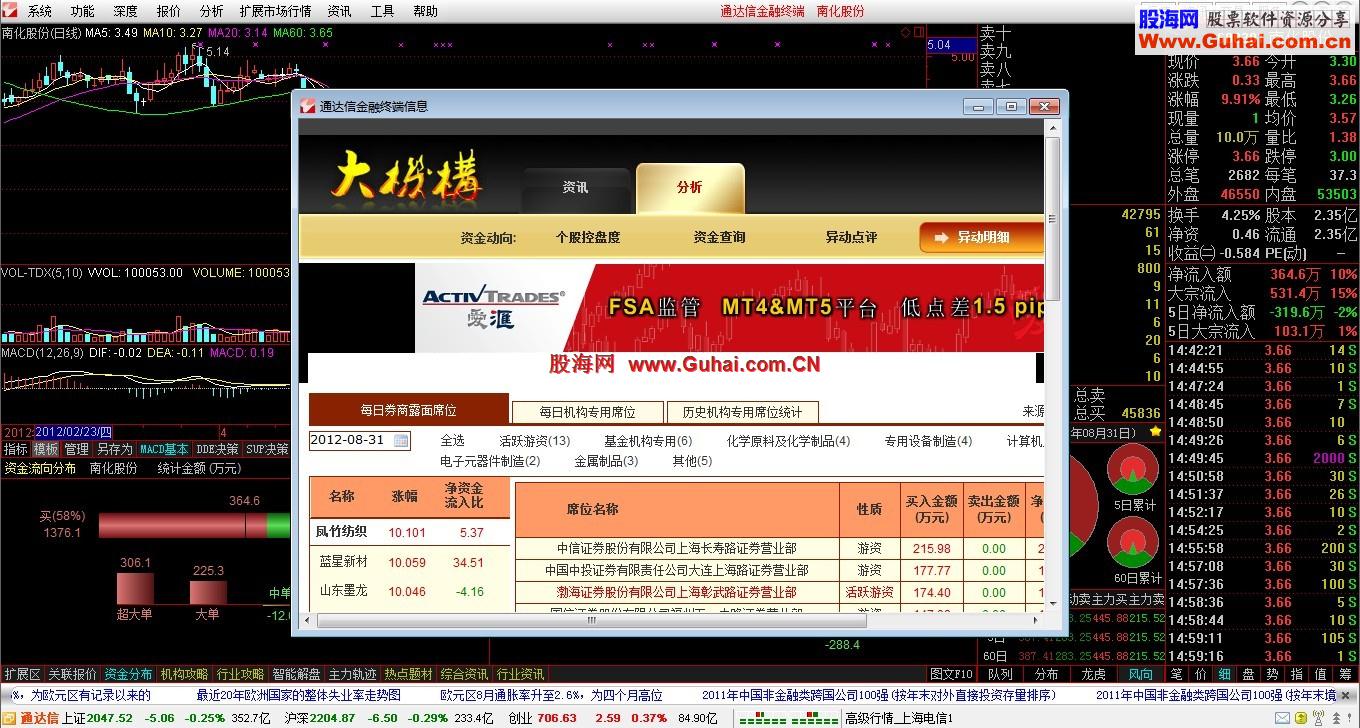Click the 图文F10 button
Image resolution: width=1360 pixels, height=728 pixels.
click(951, 674)
